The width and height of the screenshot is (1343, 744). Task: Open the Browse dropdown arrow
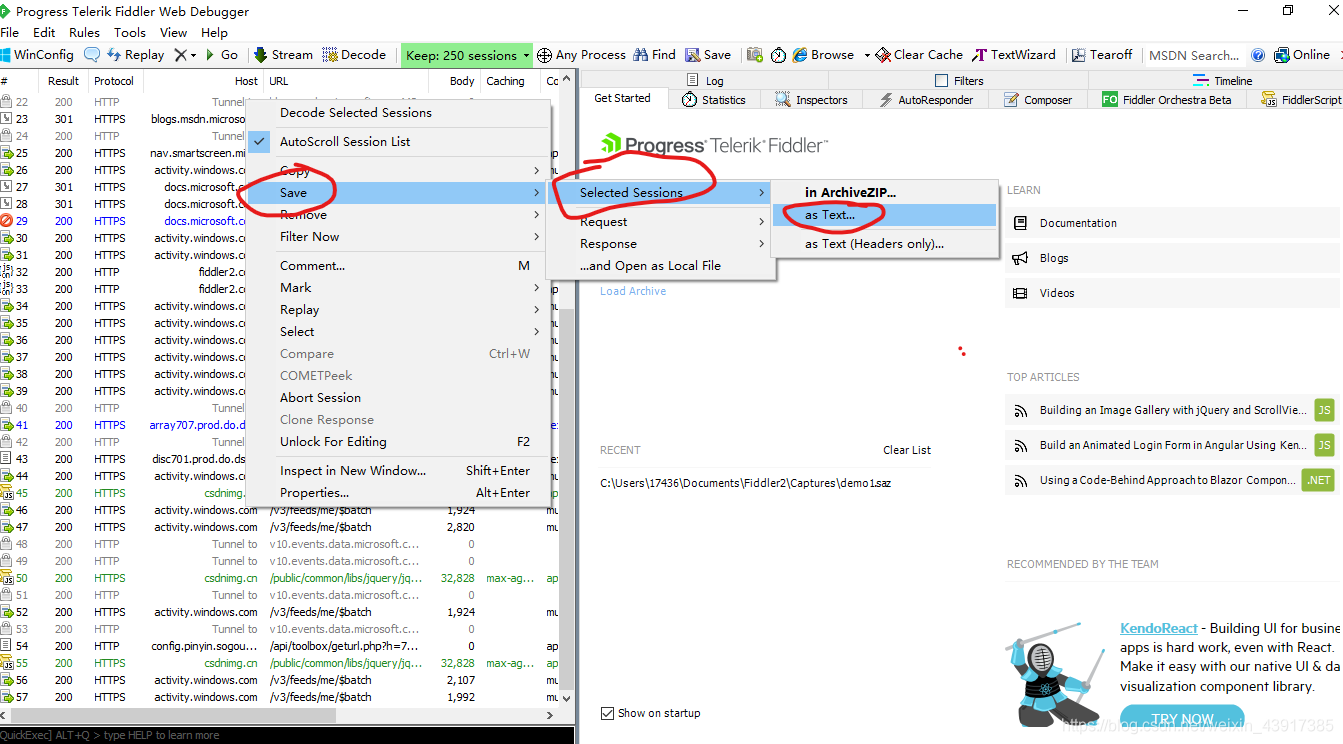(x=867, y=55)
